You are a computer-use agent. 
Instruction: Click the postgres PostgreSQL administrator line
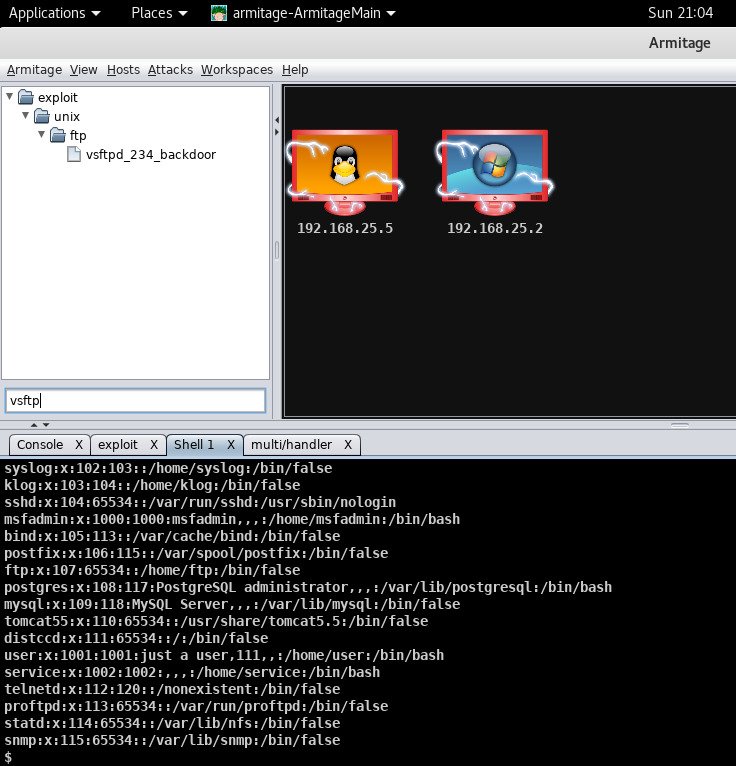pyautogui.click(x=308, y=587)
